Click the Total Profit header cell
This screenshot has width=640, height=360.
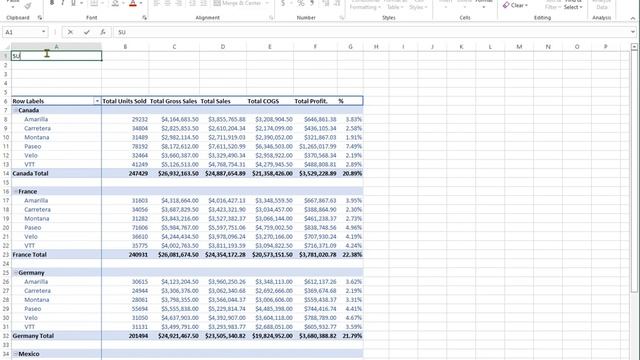coord(316,101)
